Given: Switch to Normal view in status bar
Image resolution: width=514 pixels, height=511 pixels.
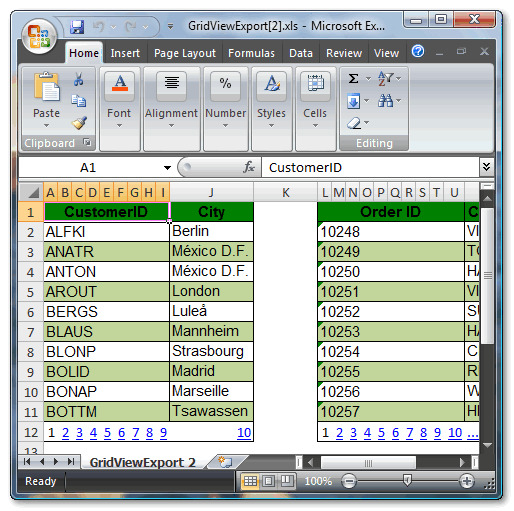Looking at the screenshot, I should (250, 481).
